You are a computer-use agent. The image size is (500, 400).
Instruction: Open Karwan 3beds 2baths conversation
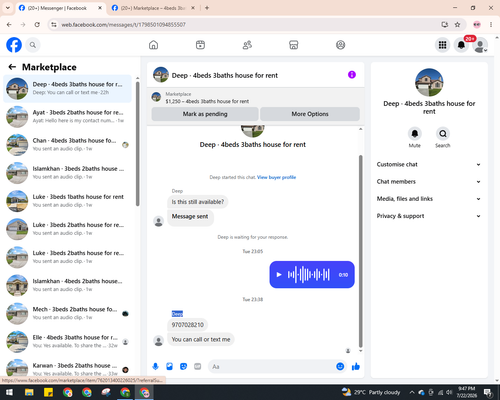67,368
